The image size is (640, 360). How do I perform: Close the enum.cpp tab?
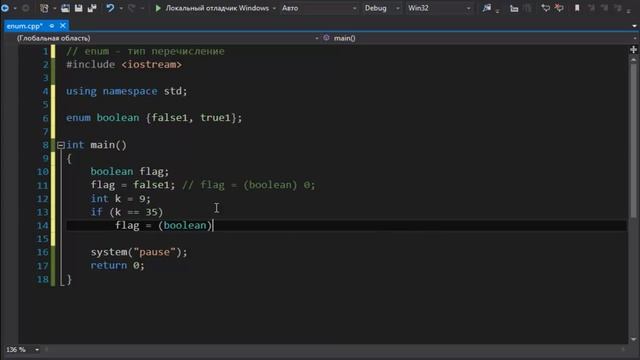pyautogui.click(x=62, y=26)
